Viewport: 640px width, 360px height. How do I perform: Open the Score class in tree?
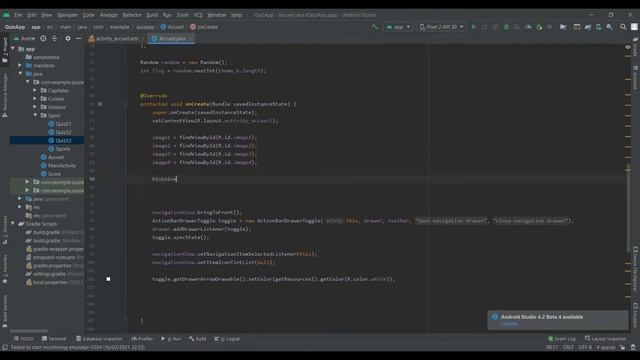pyautogui.click(x=51, y=174)
